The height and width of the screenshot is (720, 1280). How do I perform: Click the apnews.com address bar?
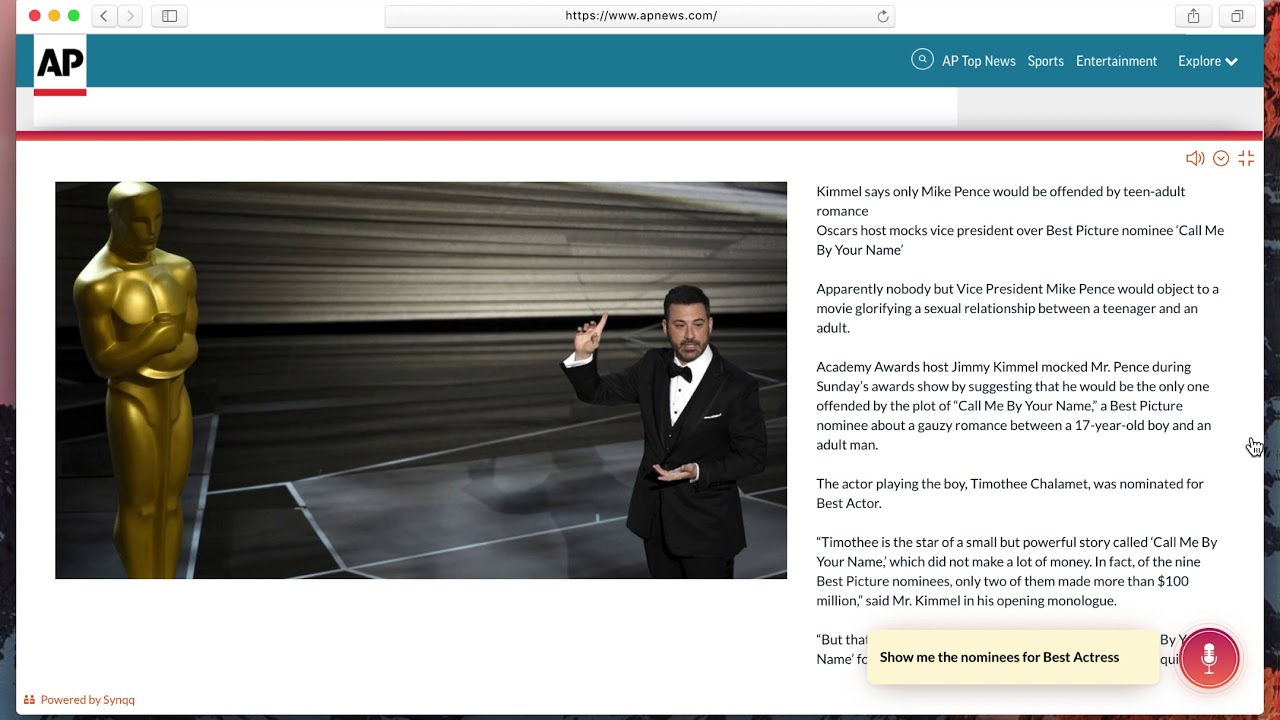coord(640,16)
